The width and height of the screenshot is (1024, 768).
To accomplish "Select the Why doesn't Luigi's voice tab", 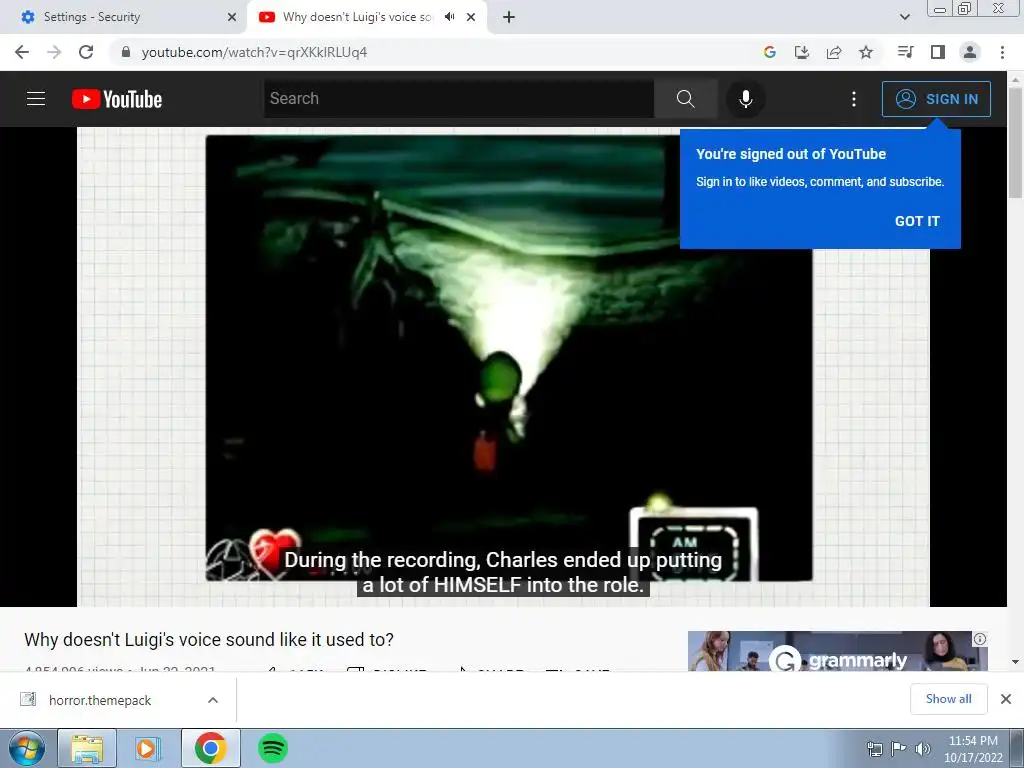I will tap(358, 17).
